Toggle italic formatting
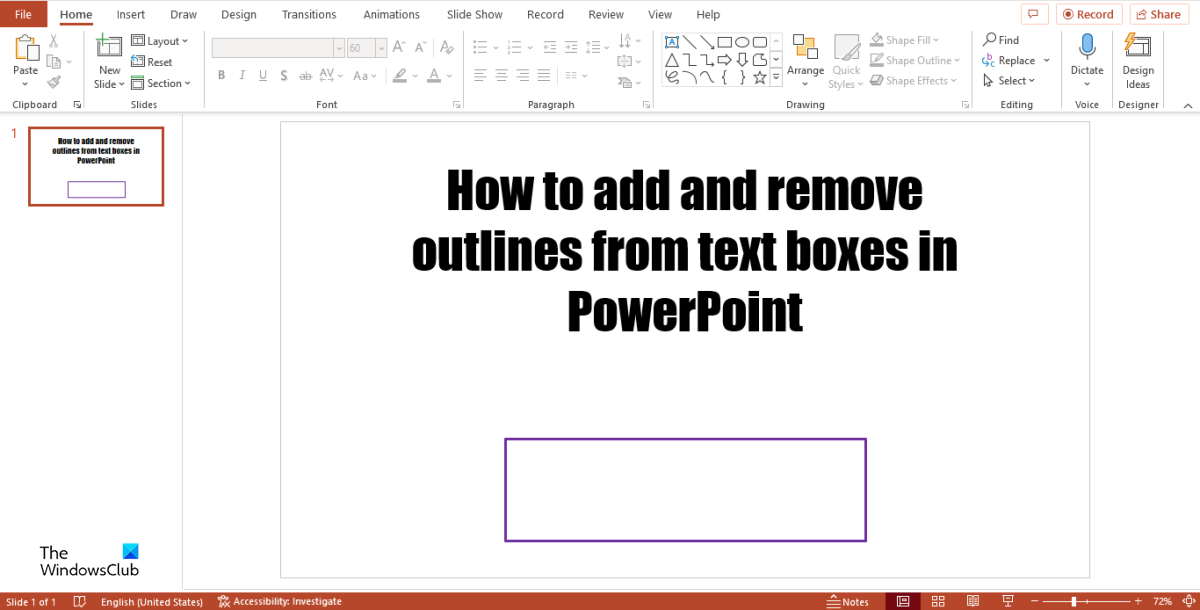The image size is (1200, 610). [241, 75]
